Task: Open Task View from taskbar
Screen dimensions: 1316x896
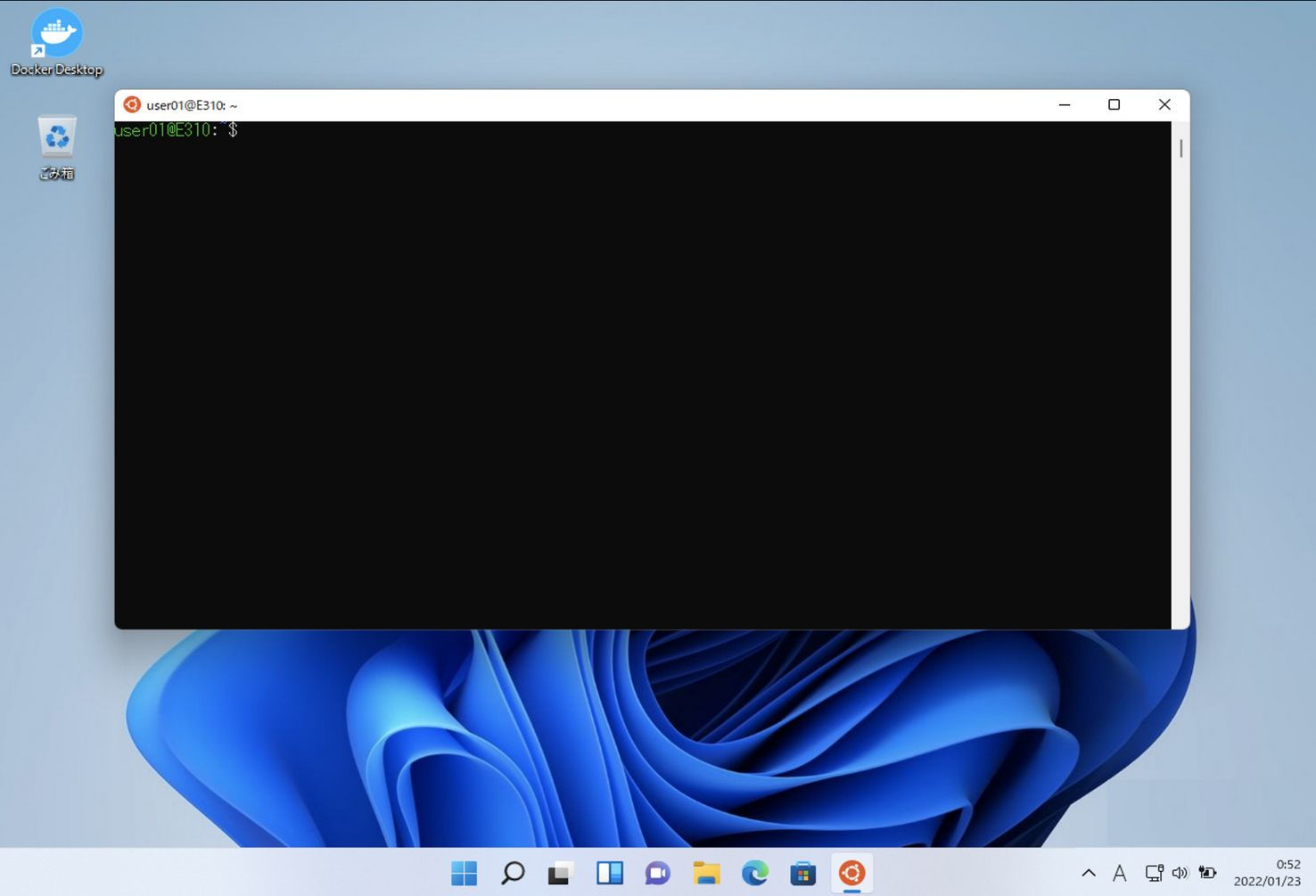Action: tap(560, 873)
